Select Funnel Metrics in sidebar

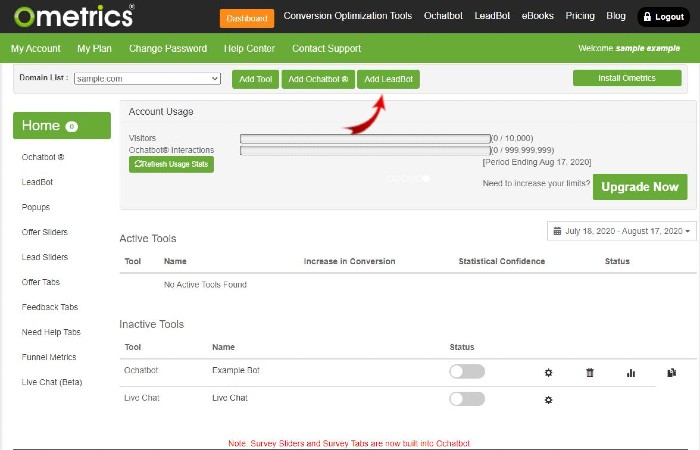click(x=49, y=357)
